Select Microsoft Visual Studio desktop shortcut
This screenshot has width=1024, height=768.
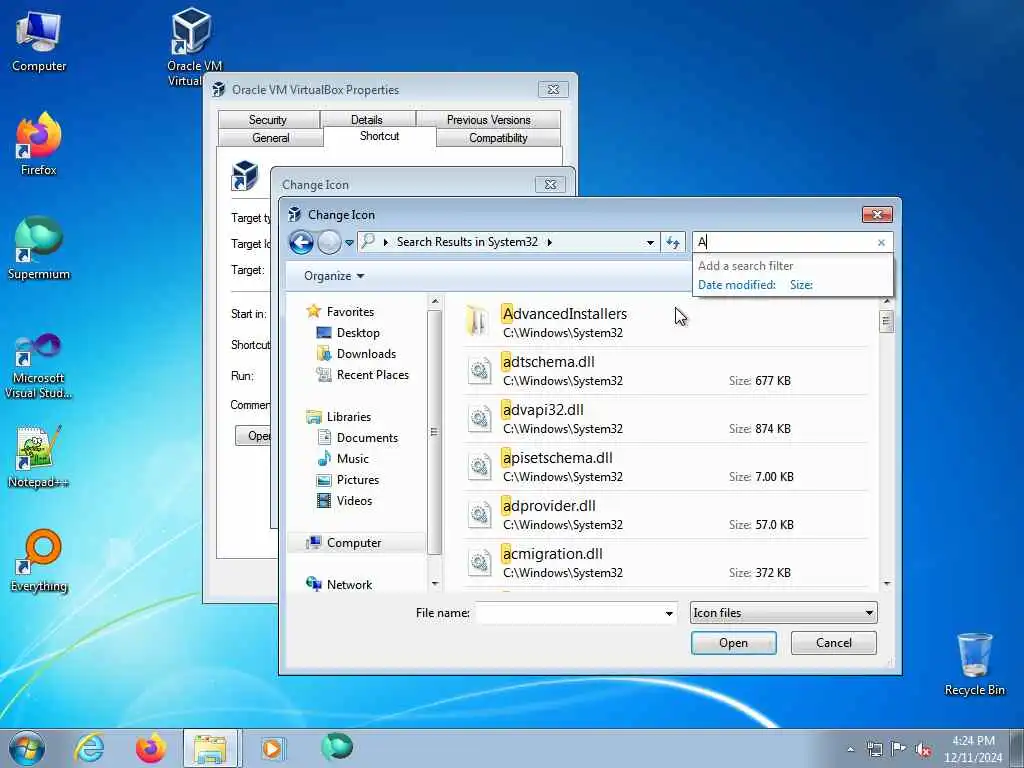point(39,366)
